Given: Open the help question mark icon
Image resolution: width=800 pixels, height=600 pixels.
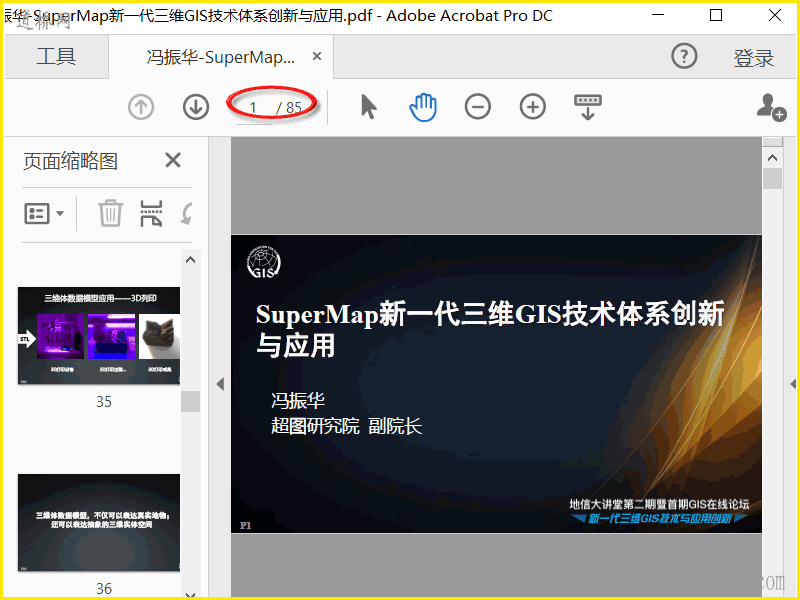Looking at the screenshot, I should 684,56.
